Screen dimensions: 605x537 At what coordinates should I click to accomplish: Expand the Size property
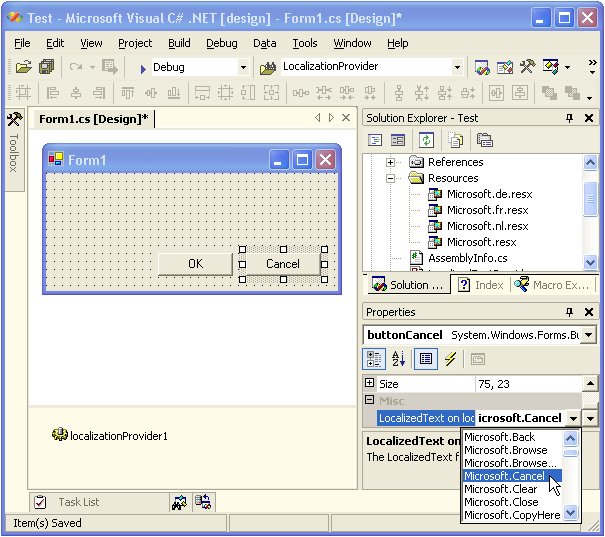[x=369, y=383]
